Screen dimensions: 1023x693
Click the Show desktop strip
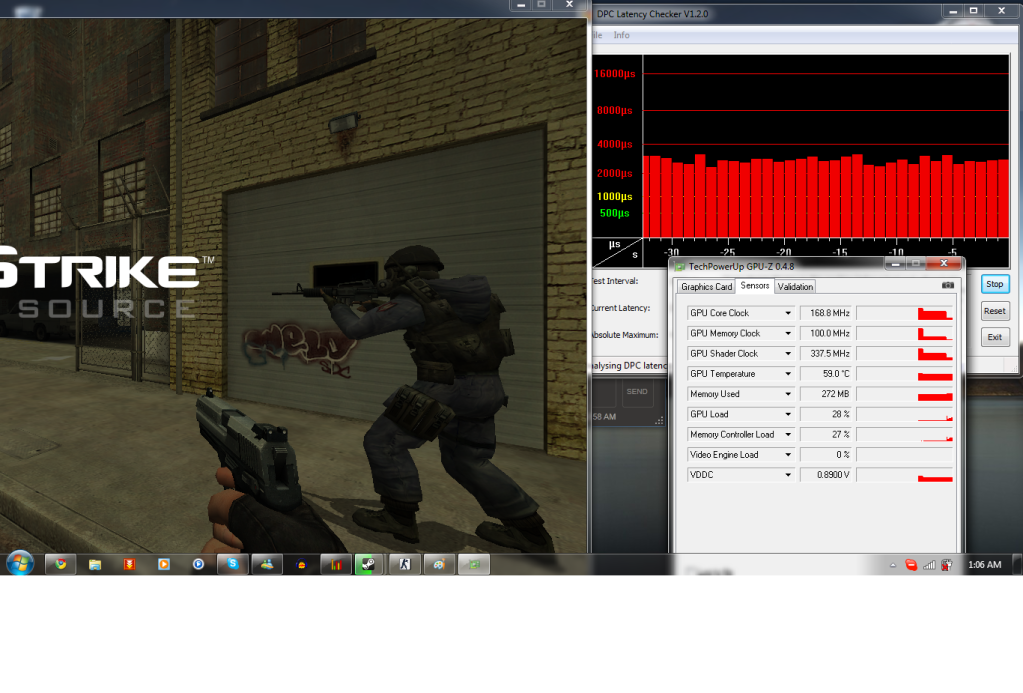[1017, 564]
